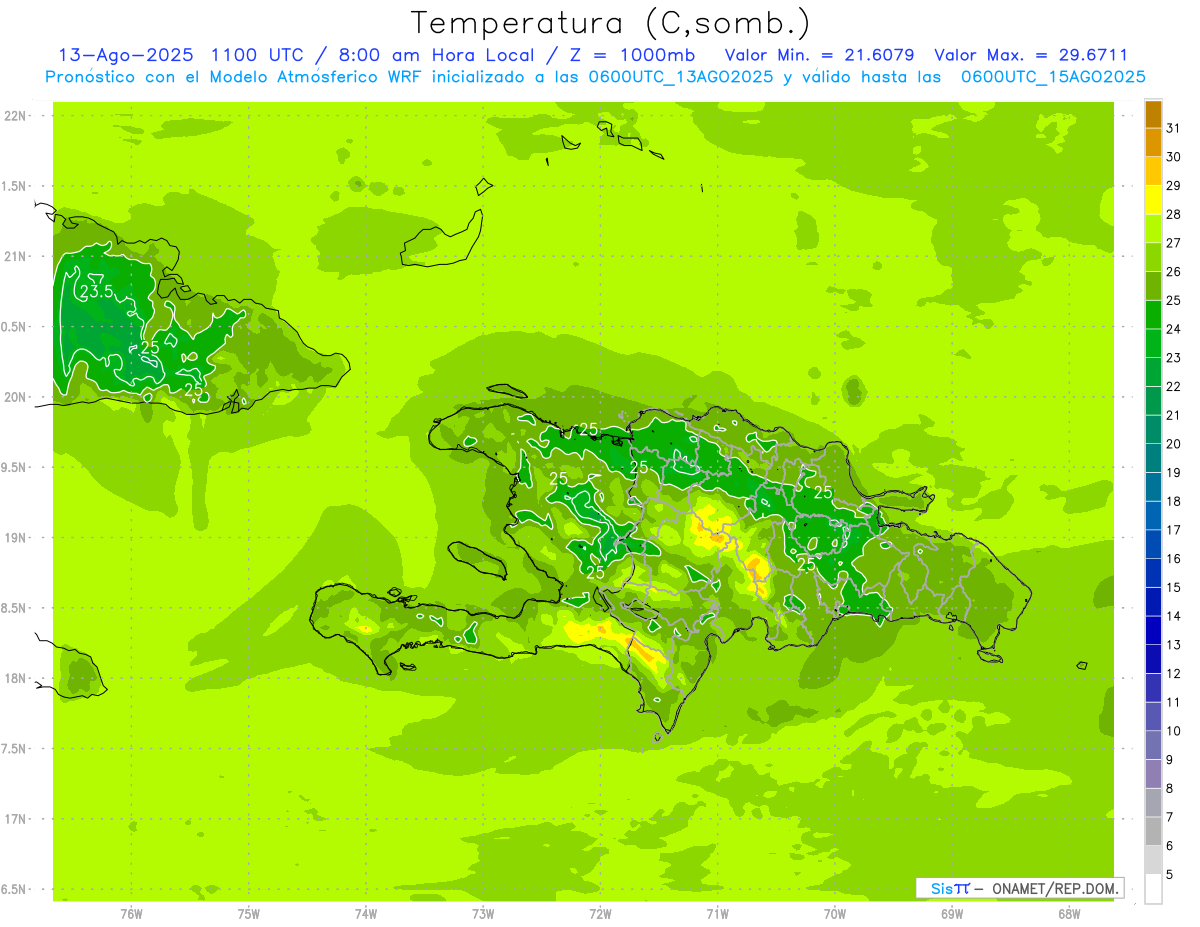Click the "23.5" contour label over Cuba

point(97,292)
